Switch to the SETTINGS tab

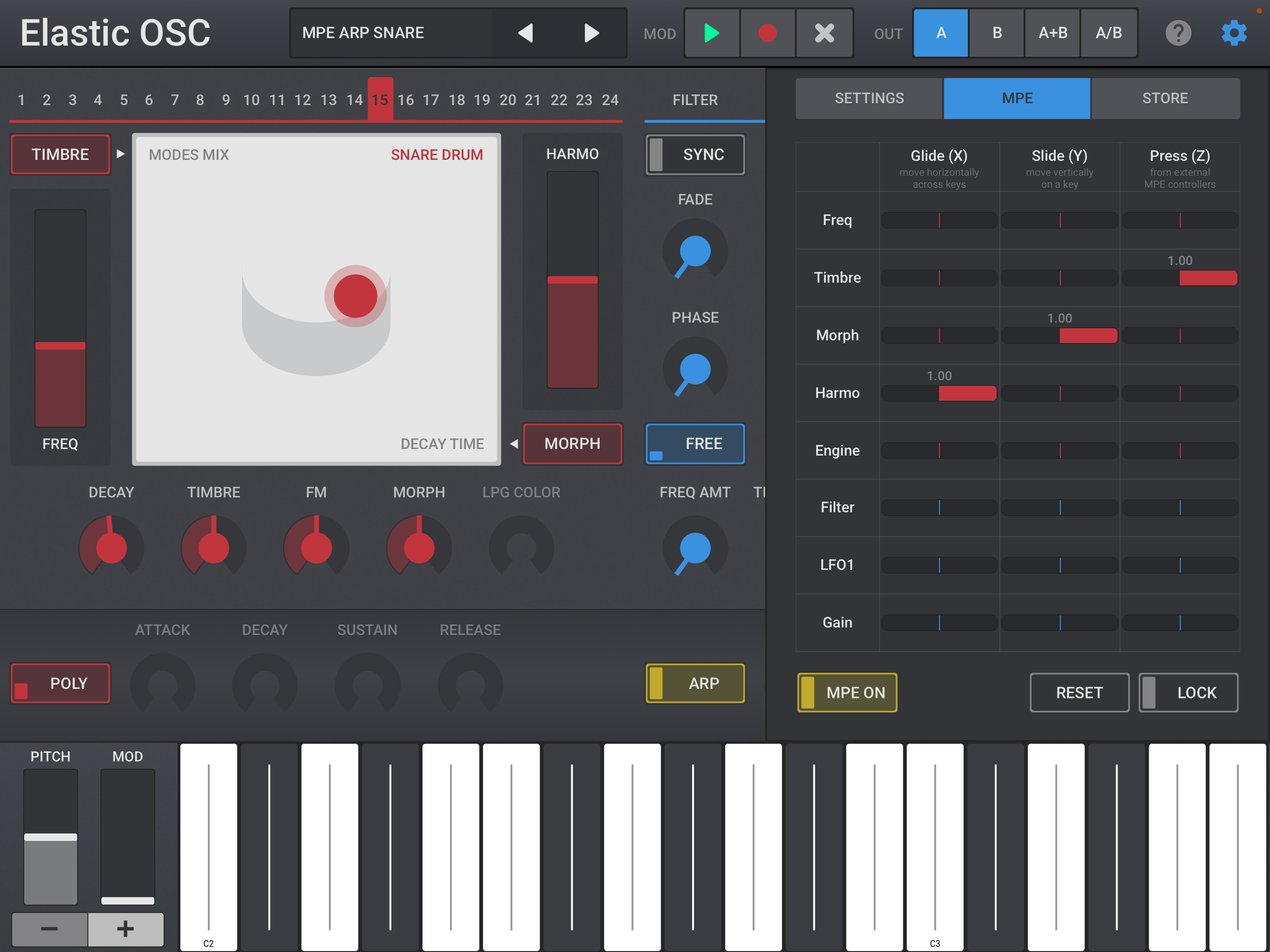869,98
